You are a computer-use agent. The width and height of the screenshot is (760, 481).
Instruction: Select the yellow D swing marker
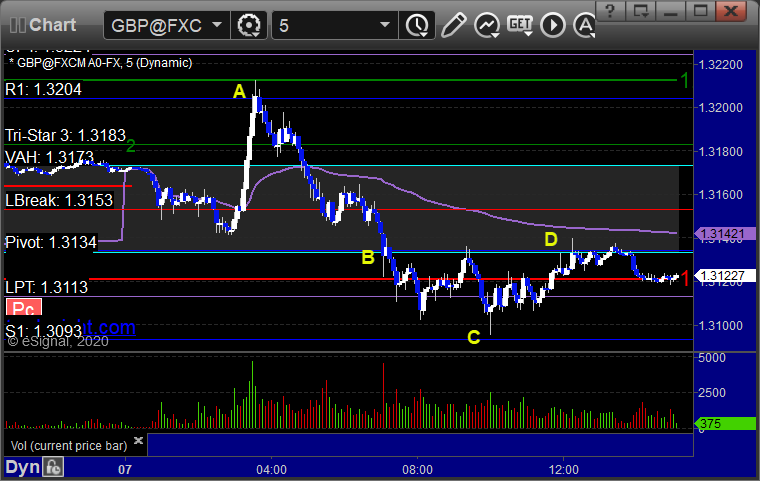point(551,239)
